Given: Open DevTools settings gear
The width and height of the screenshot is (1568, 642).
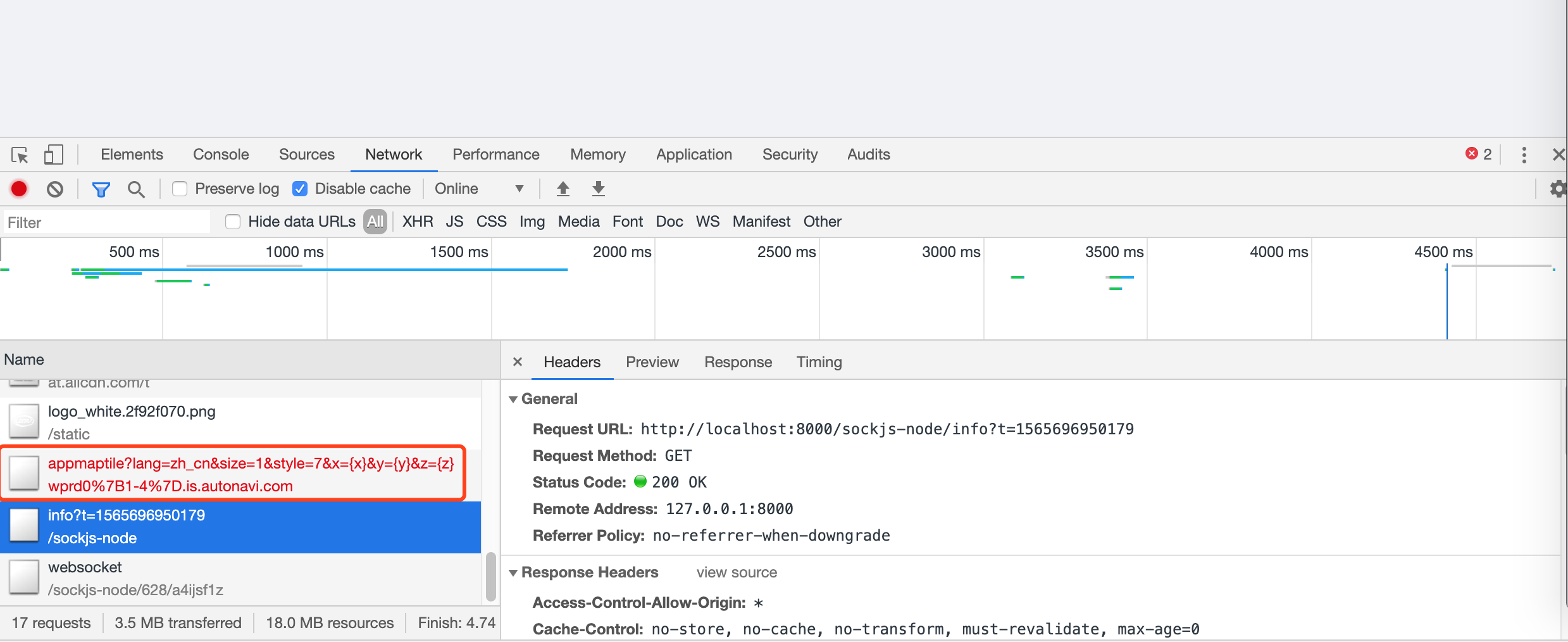Looking at the screenshot, I should click(1558, 188).
